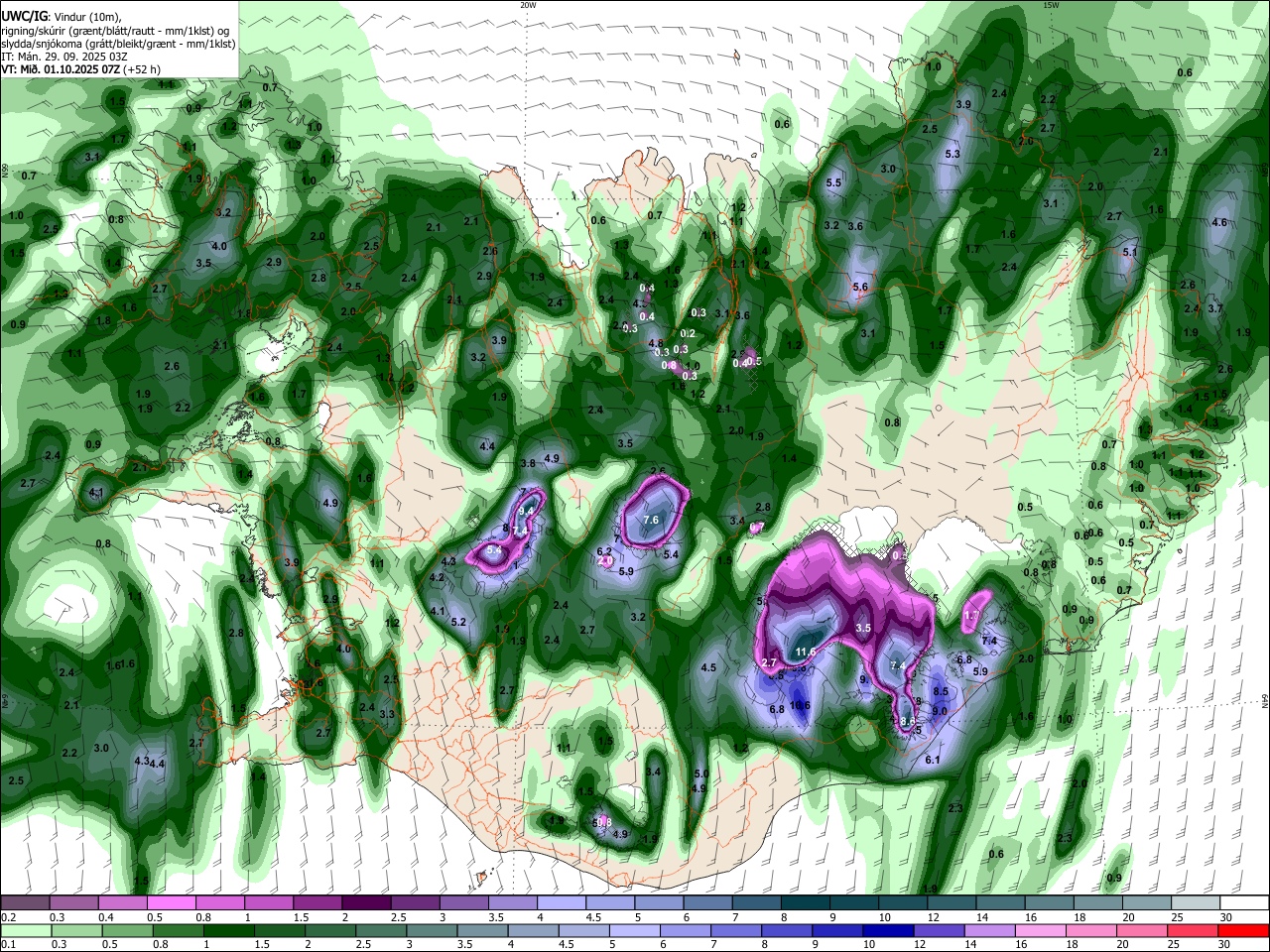Click the pink 1.7 value on the map

click(x=971, y=616)
